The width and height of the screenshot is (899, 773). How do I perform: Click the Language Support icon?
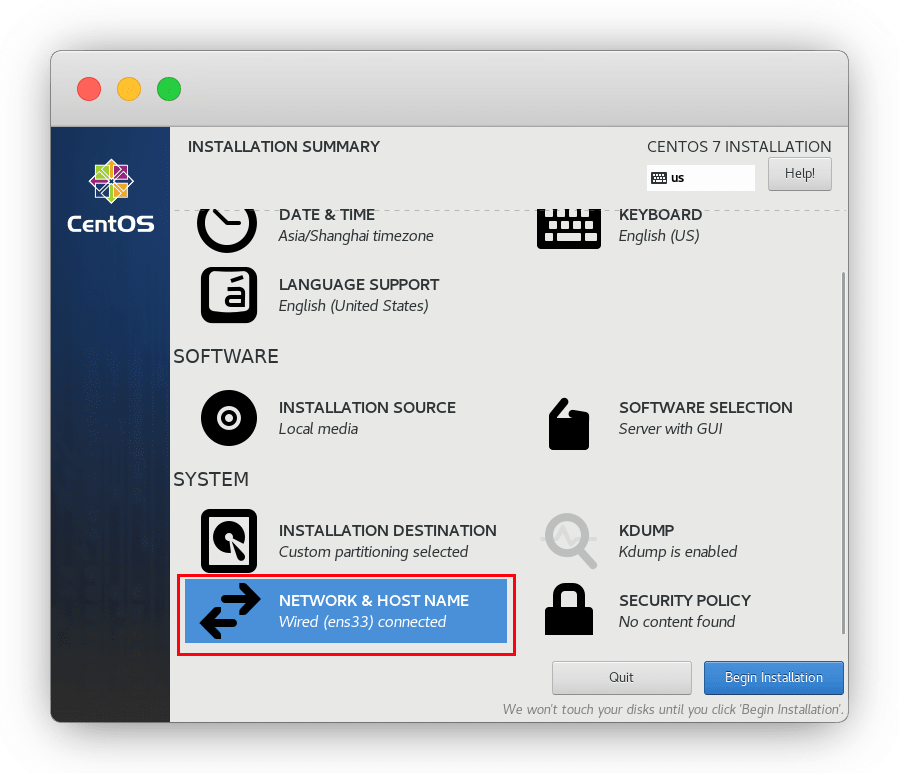pos(228,295)
